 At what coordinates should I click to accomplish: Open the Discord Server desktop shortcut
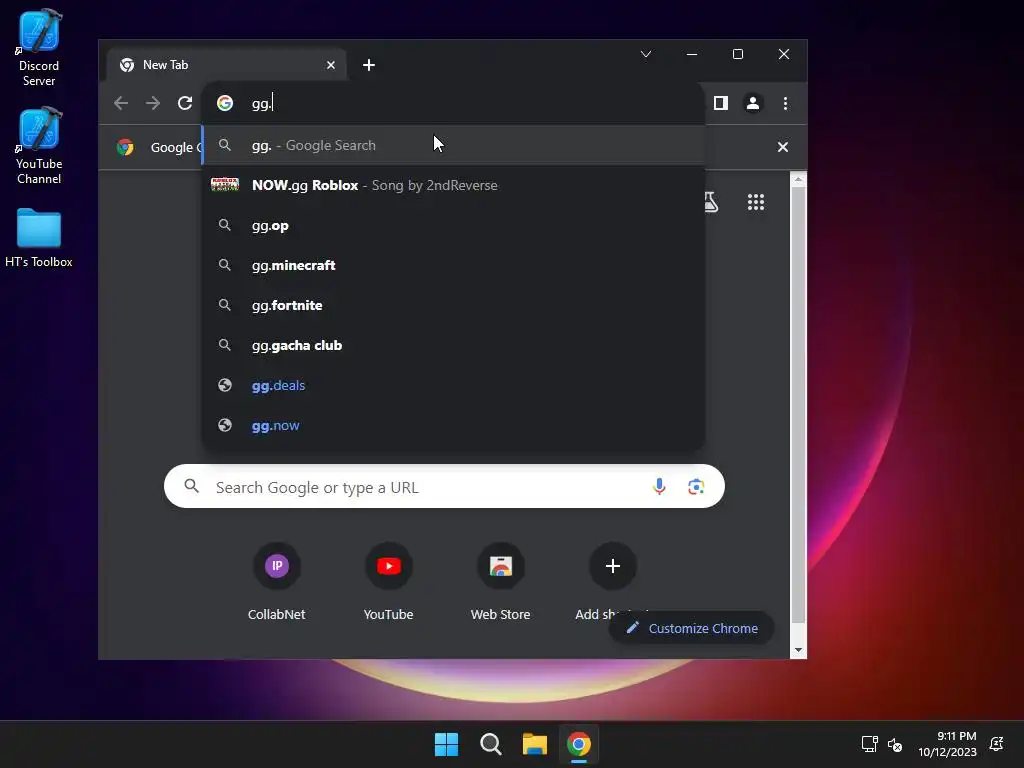tap(39, 48)
